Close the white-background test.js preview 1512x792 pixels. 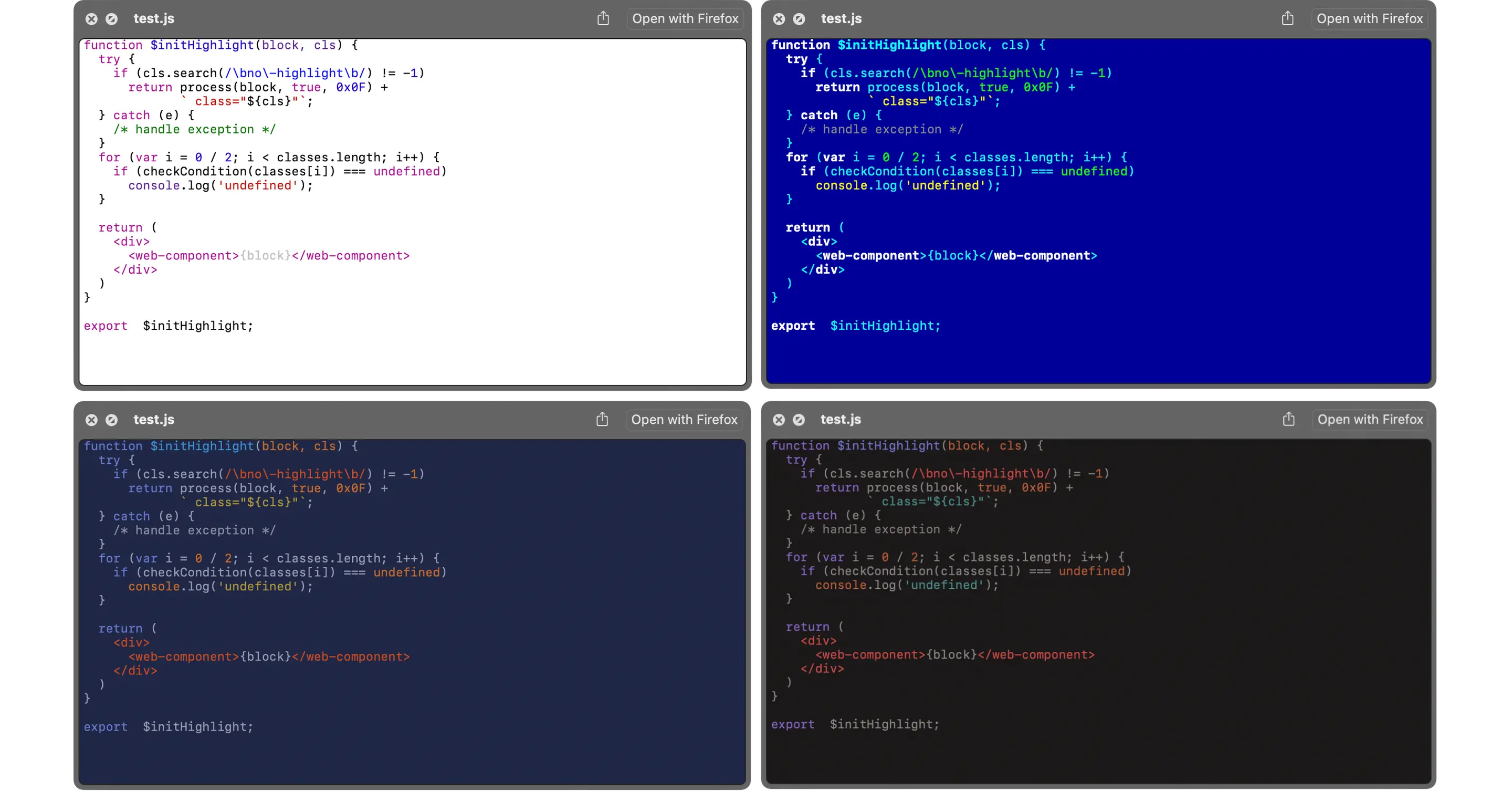tap(91, 19)
